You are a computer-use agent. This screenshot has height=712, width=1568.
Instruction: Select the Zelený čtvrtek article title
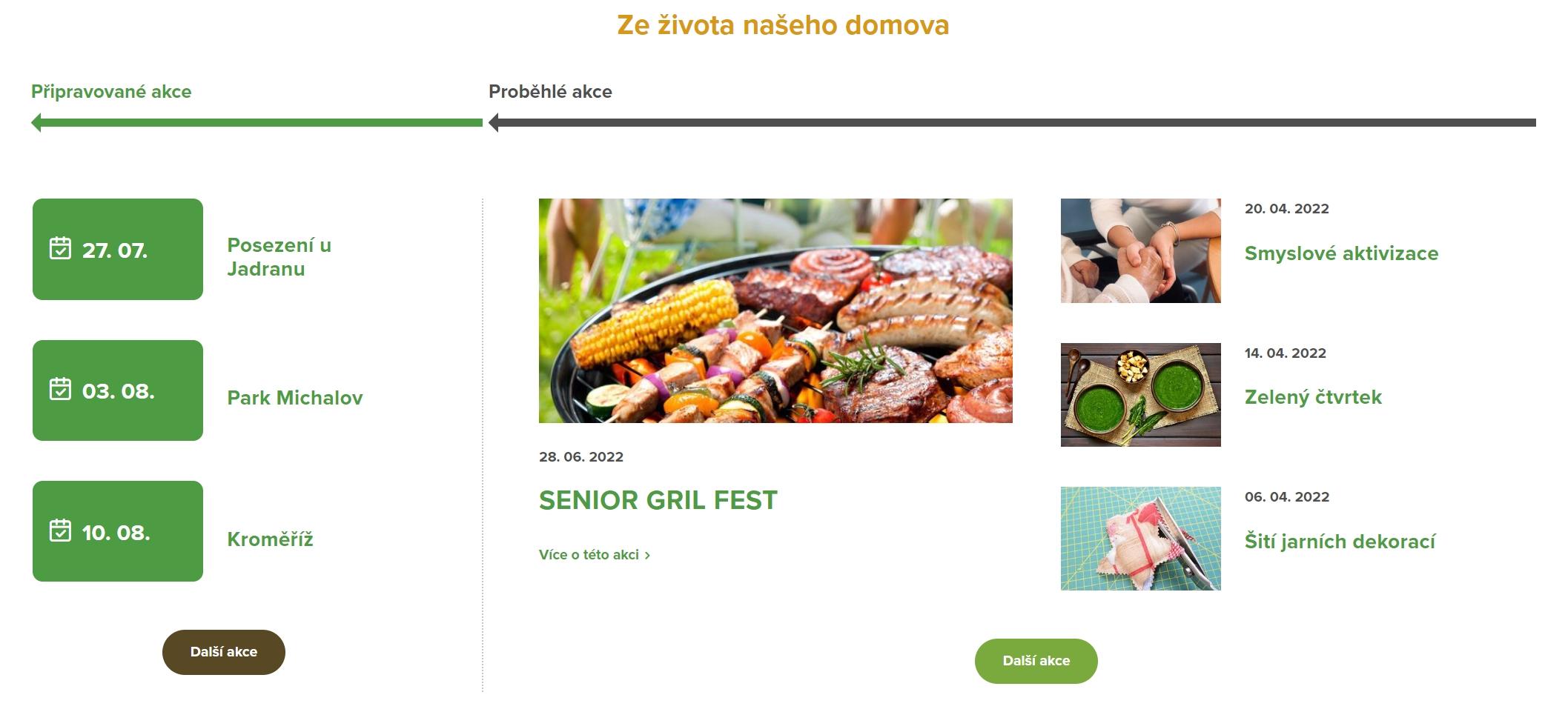[1313, 397]
